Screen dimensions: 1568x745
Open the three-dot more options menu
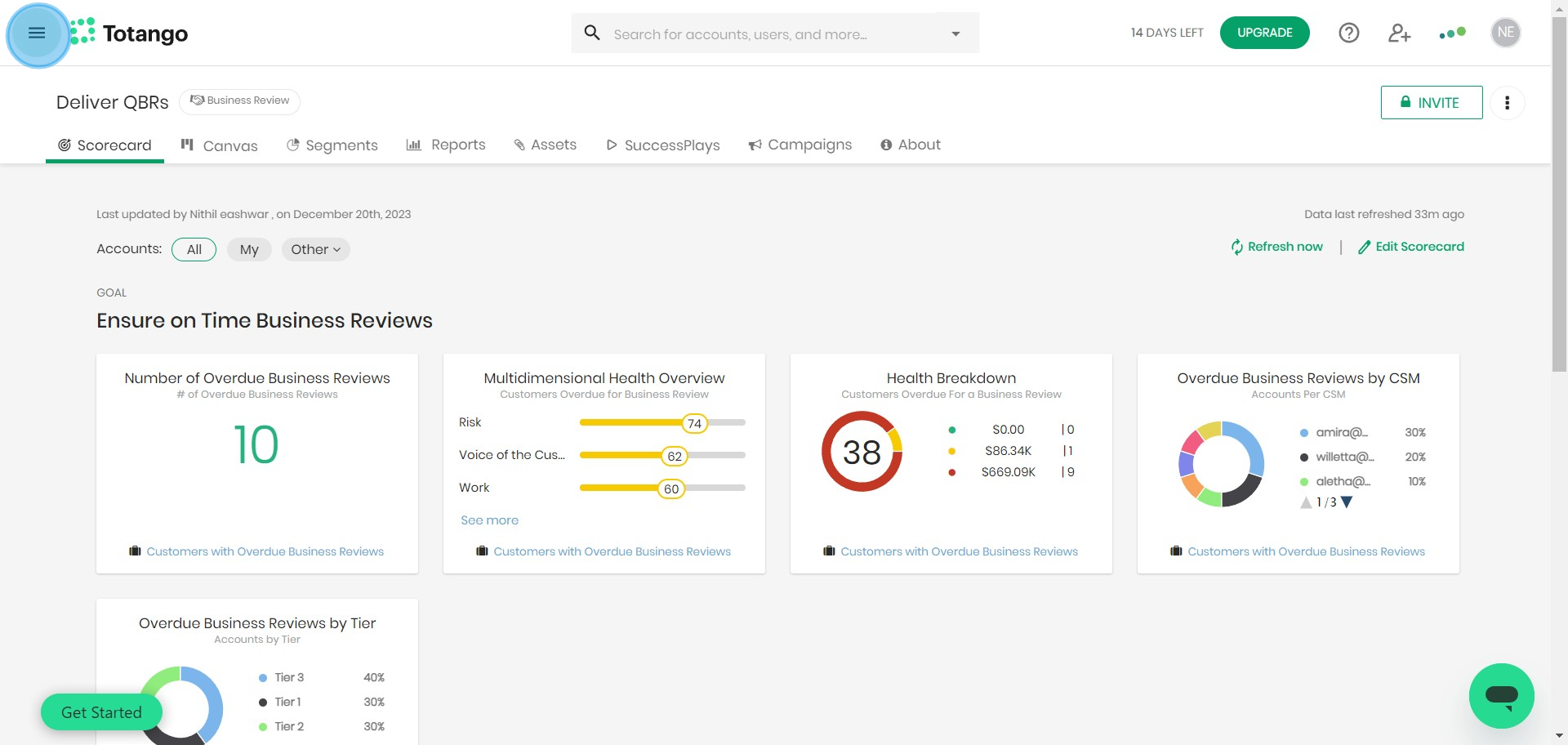1508,103
